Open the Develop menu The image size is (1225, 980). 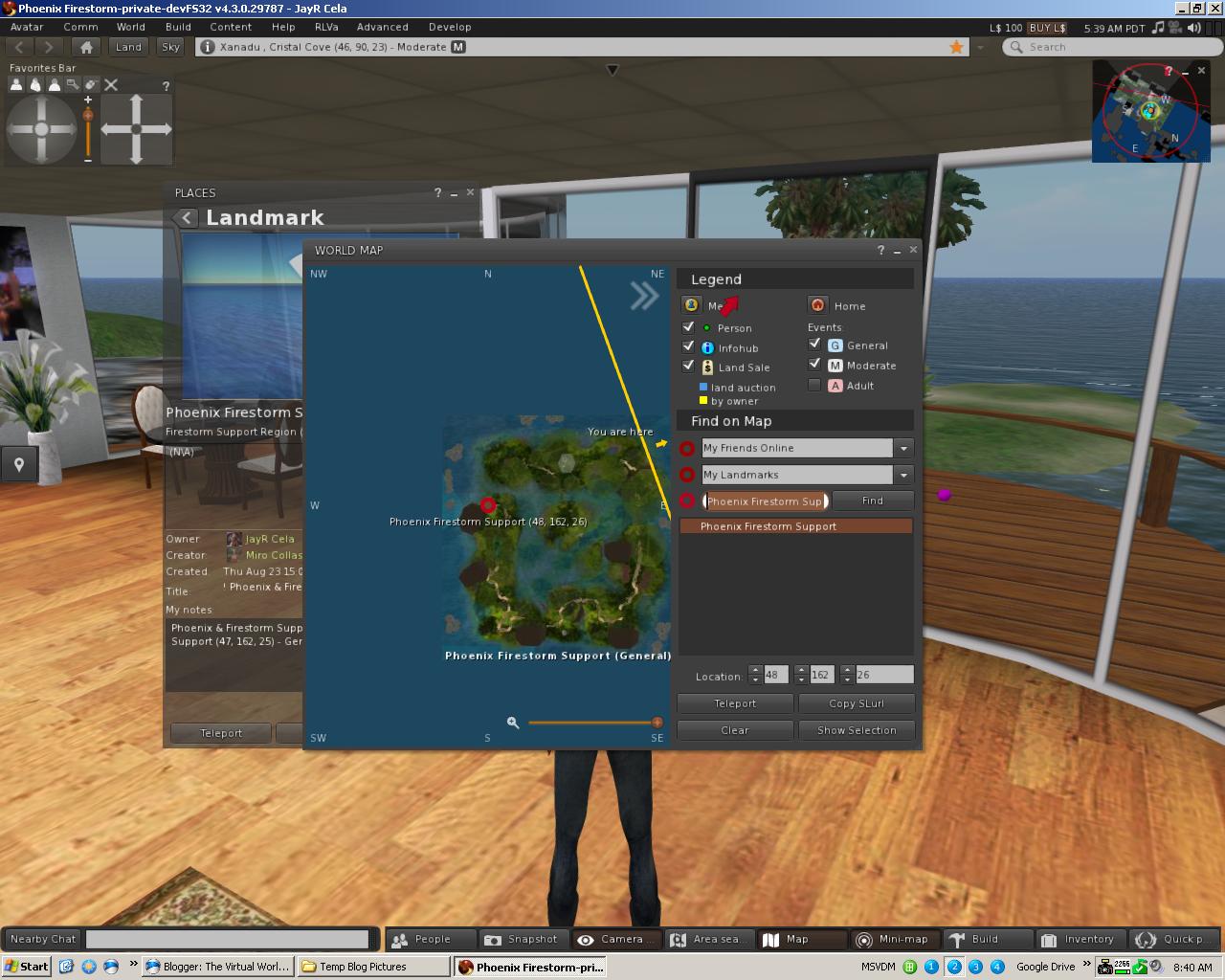click(x=450, y=27)
